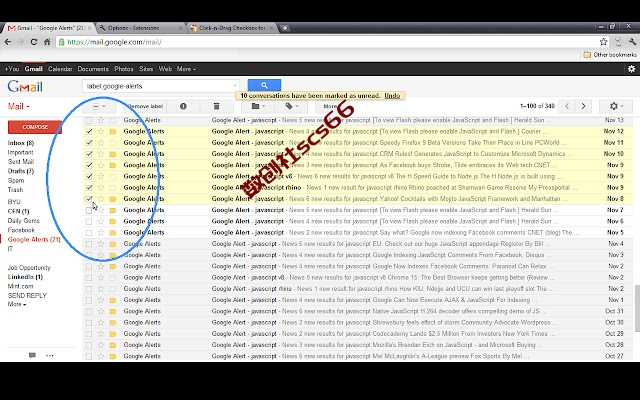Click the report spam icon

coord(183,106)
